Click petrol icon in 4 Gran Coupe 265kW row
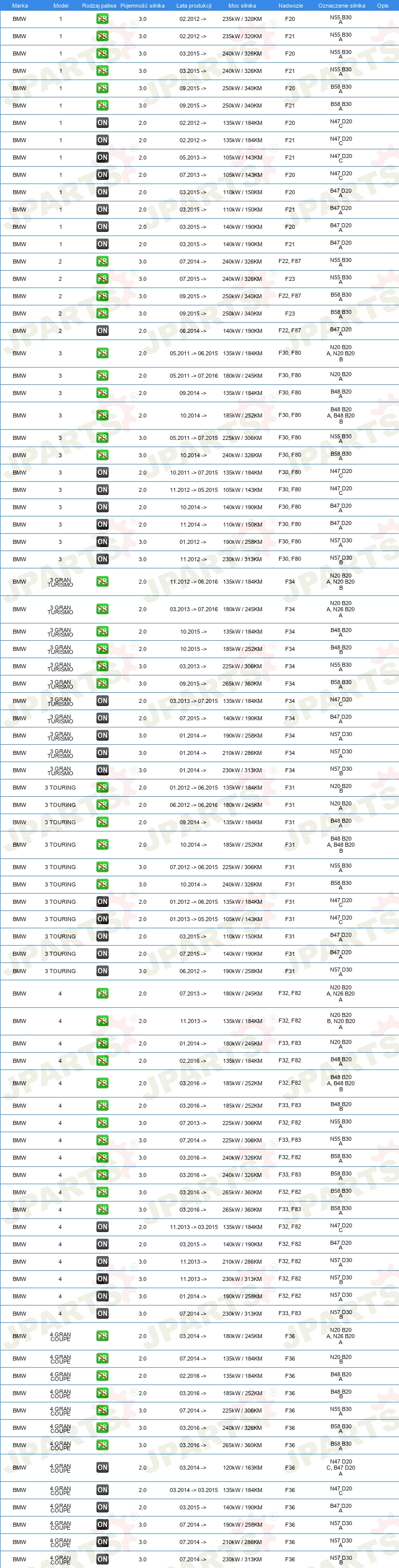The image size is (399, 1568). click(x=103, y=1445)
